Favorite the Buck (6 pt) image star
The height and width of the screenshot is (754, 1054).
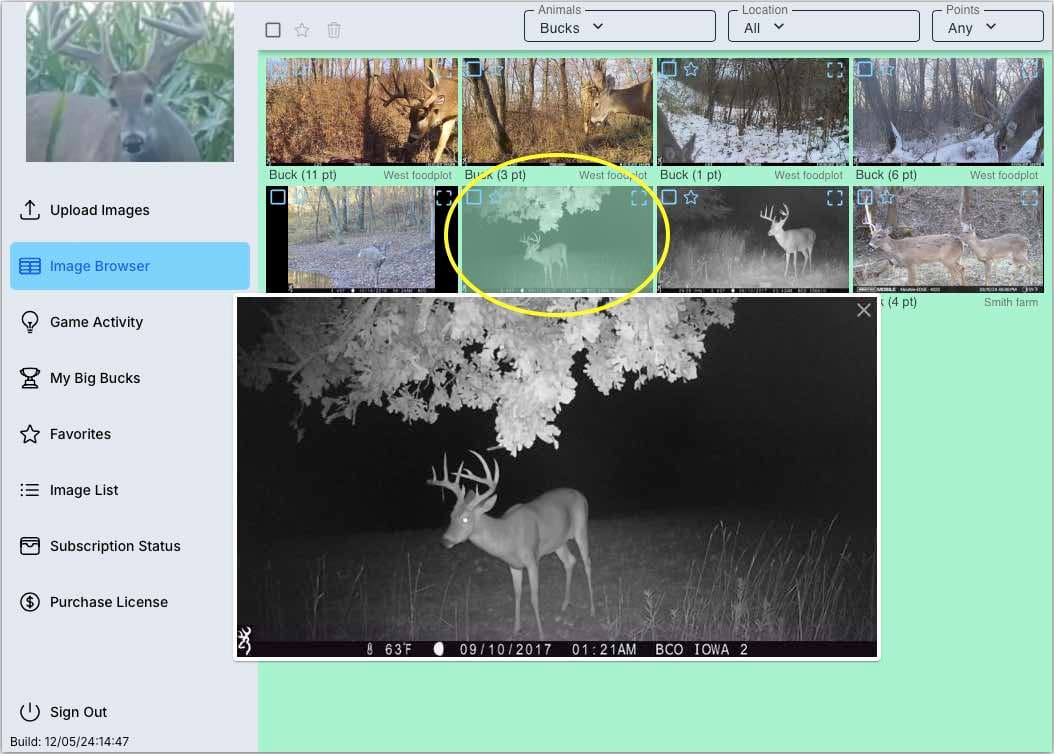pos(887,69)
